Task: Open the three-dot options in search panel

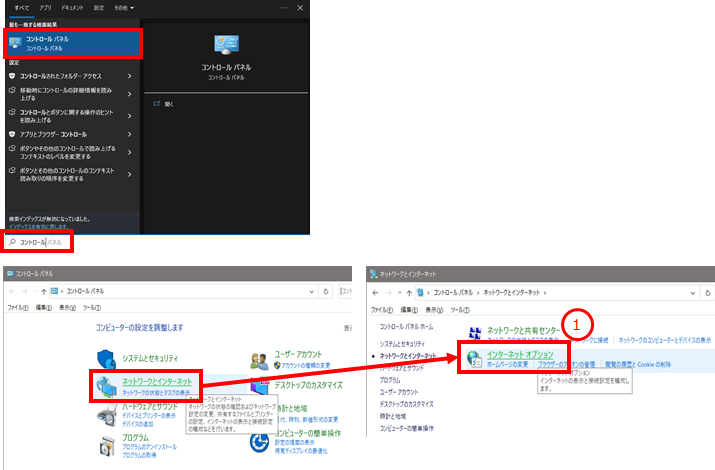Action: point(284,8)
